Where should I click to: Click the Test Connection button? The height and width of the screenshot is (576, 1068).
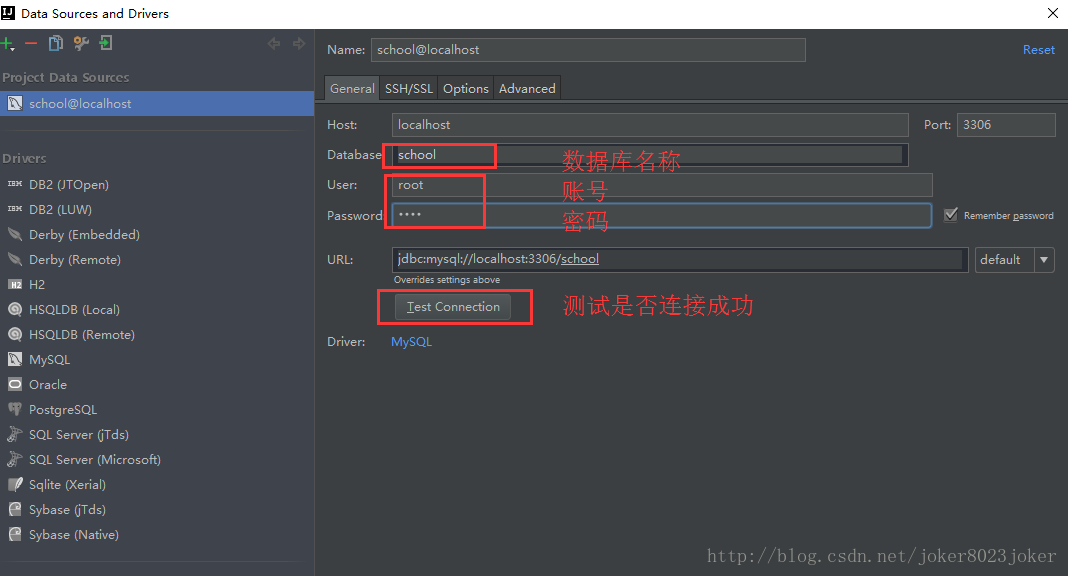click(x=453, y=307)
